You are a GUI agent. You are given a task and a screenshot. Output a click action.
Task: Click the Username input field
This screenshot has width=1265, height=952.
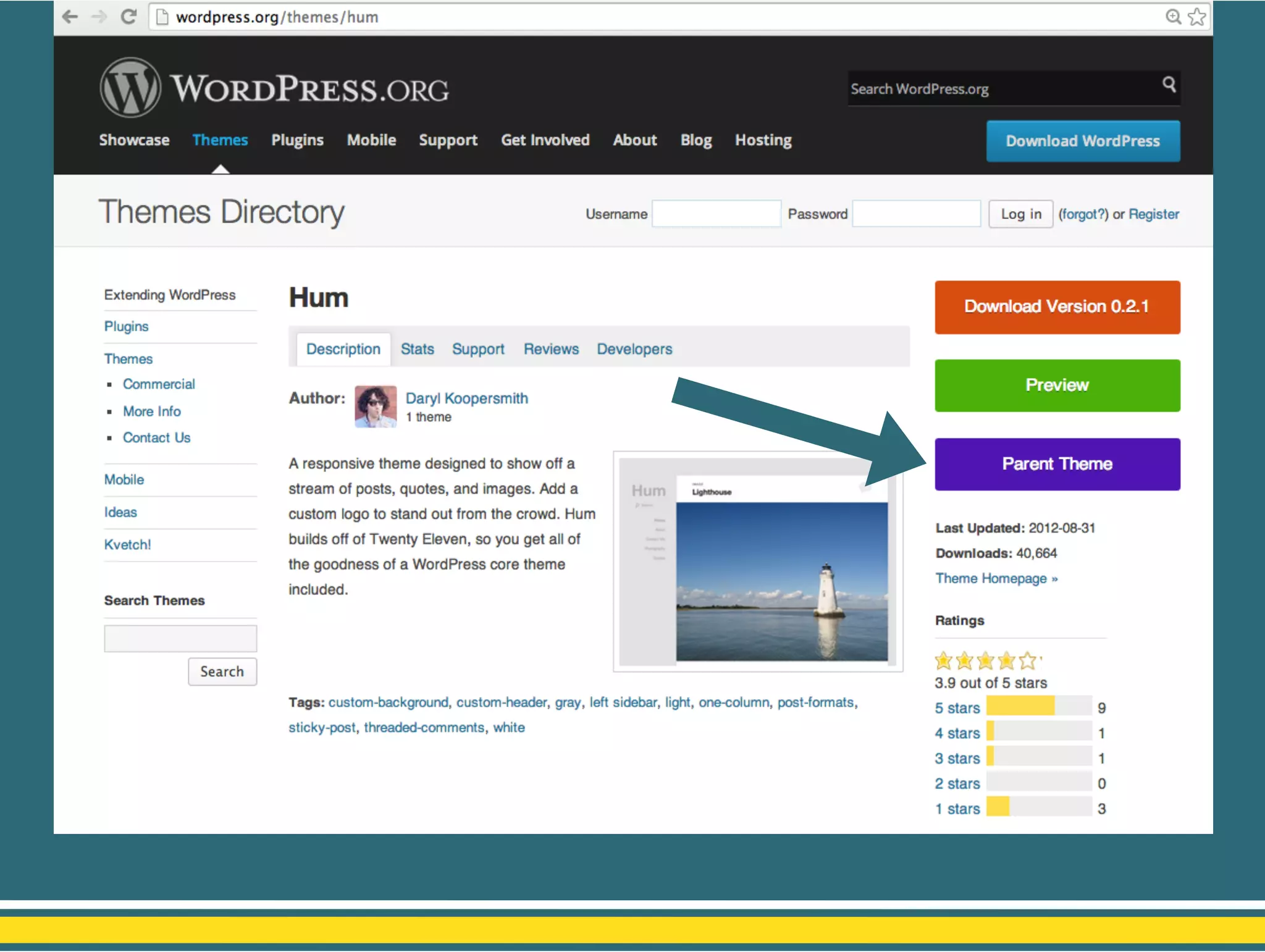point(717,214)
